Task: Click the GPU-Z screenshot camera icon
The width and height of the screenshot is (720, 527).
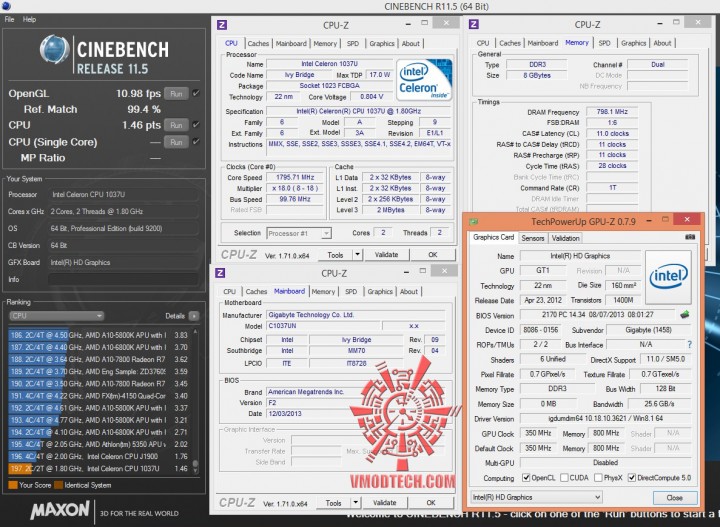Action: [690, 237]
